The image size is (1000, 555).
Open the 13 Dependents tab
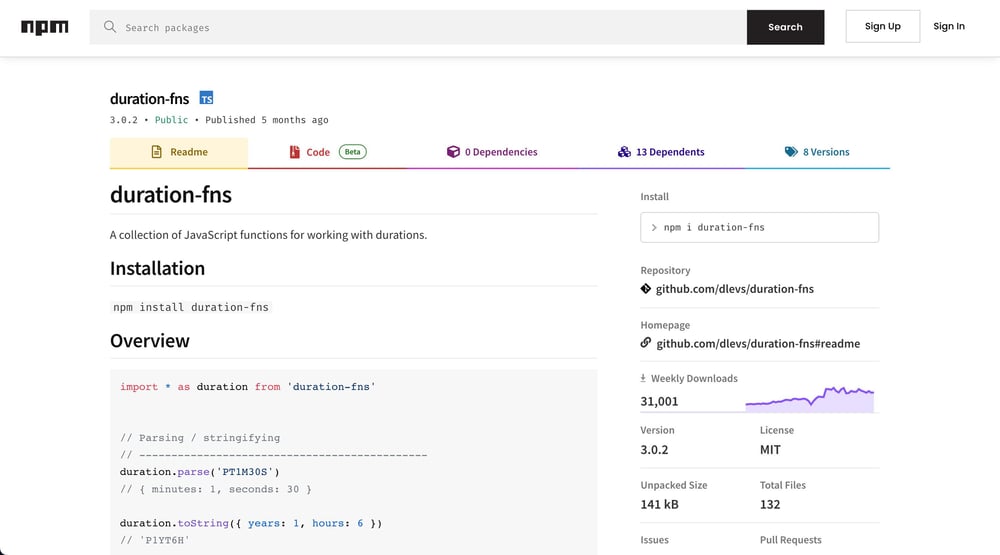[669, 152]
